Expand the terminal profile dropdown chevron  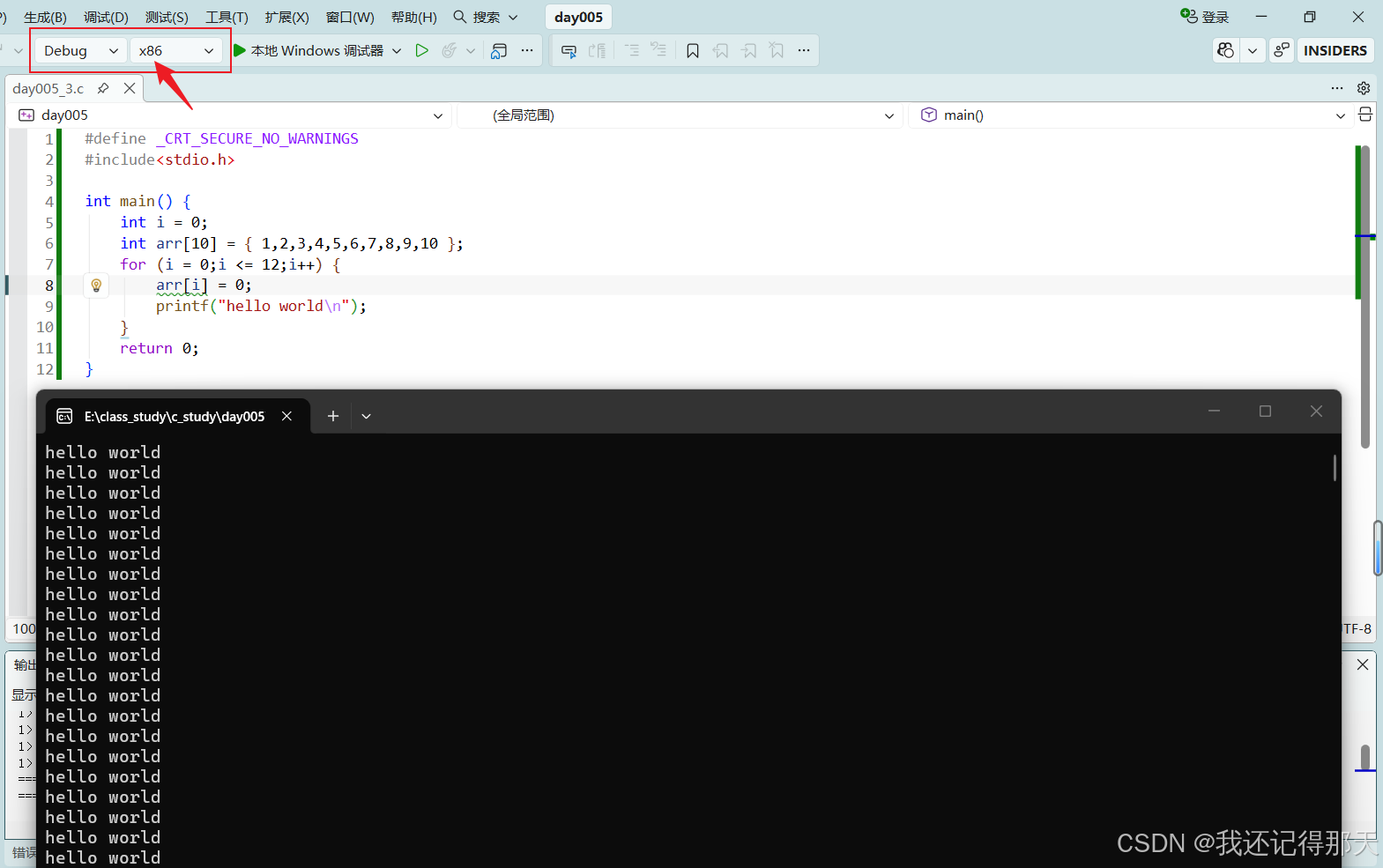(366, 416)
